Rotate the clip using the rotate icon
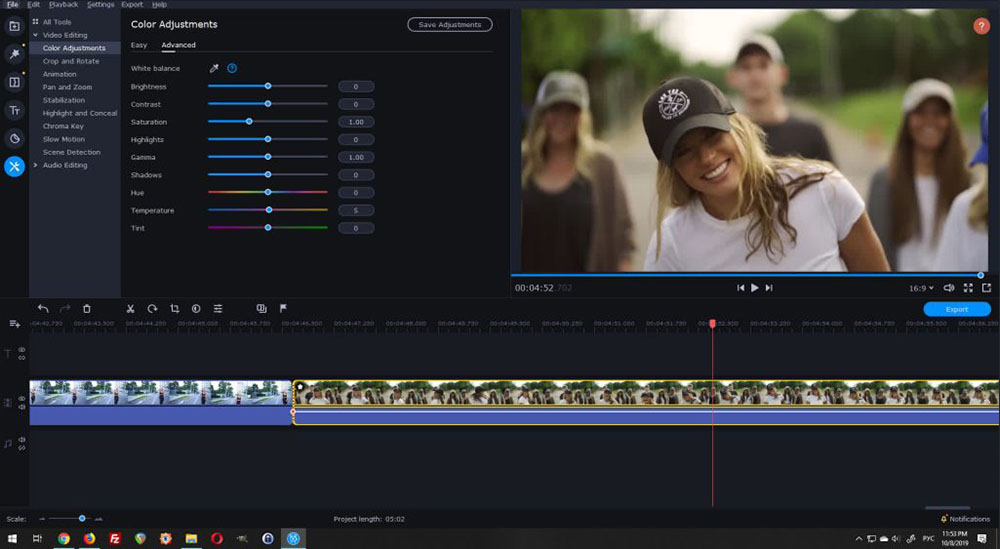1000x549 pixels. point(152,309)
